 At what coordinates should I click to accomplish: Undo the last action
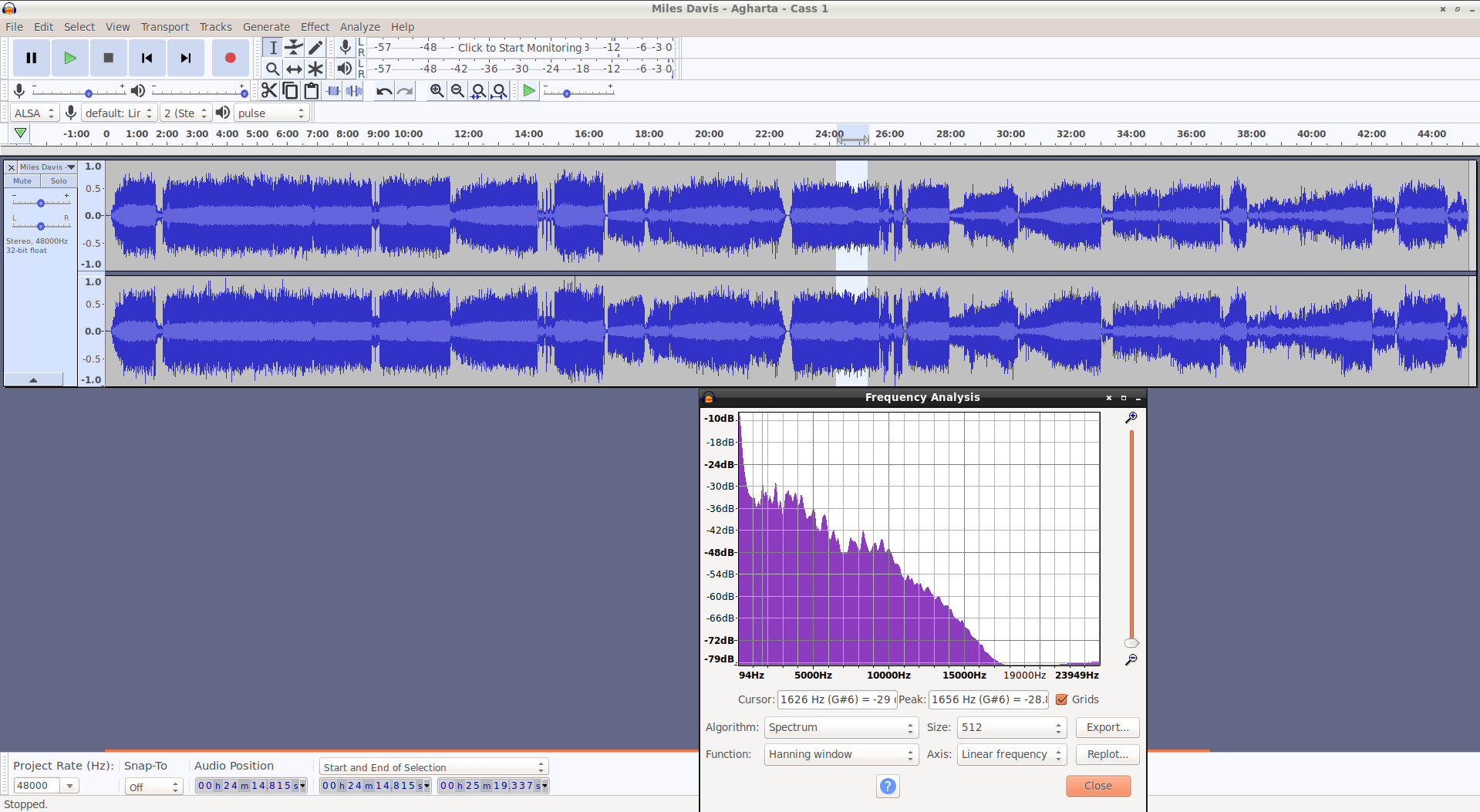(384, 91)
